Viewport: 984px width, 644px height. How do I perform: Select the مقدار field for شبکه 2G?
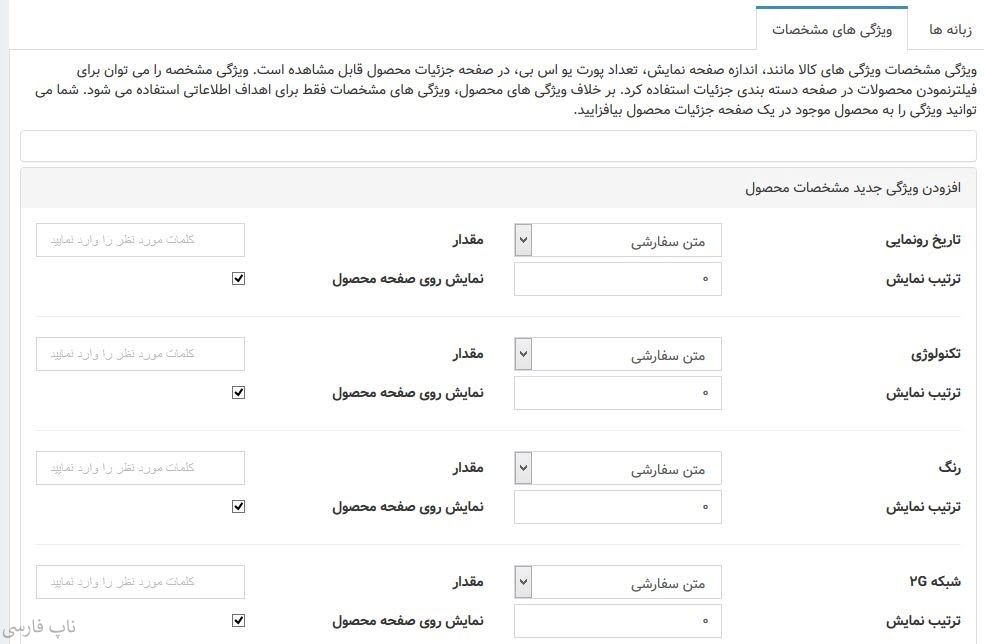(x=140, y=582)
